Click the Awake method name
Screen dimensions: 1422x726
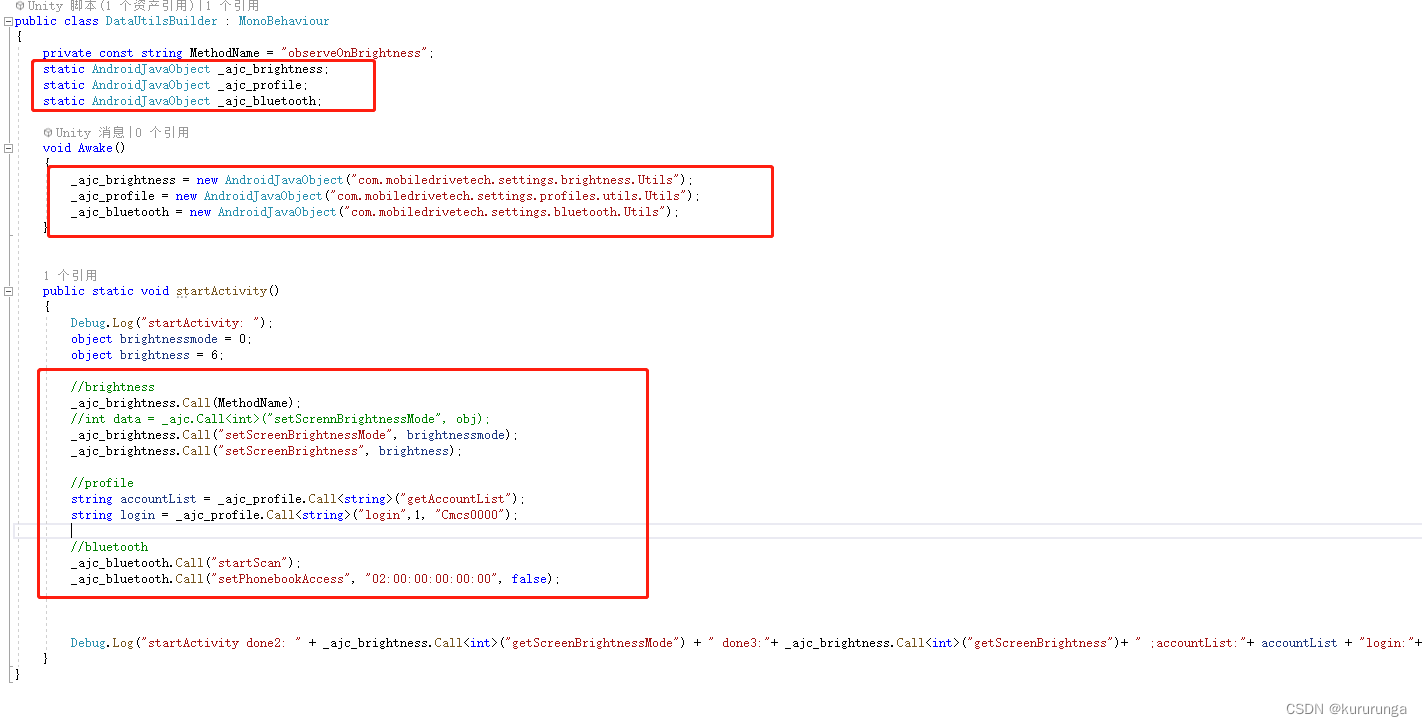pyautogui.click(x=95, y=148)
